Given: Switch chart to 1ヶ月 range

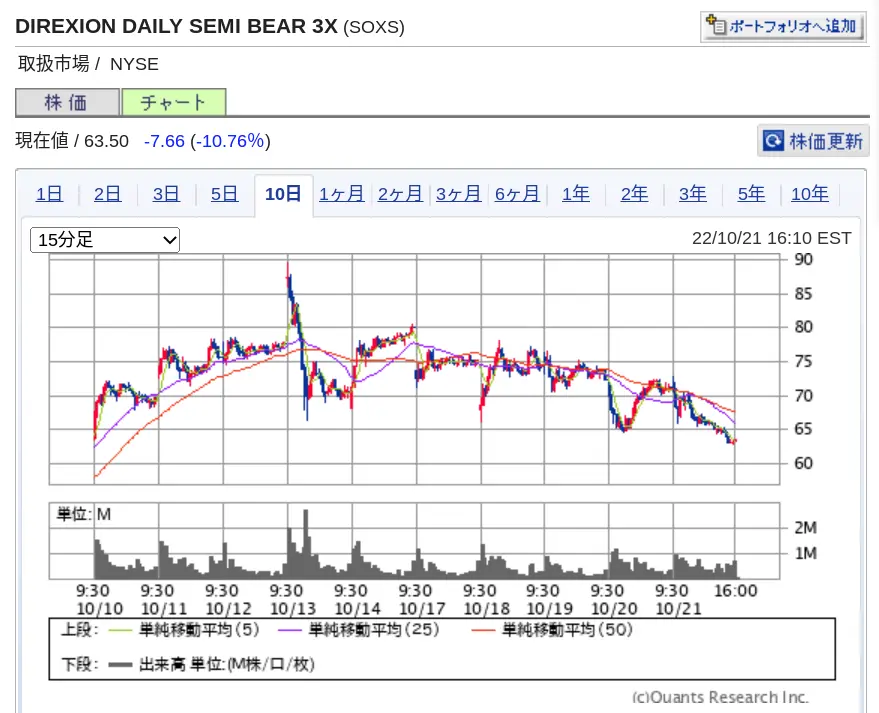Looking at the screenshot, I should [341, 194].
